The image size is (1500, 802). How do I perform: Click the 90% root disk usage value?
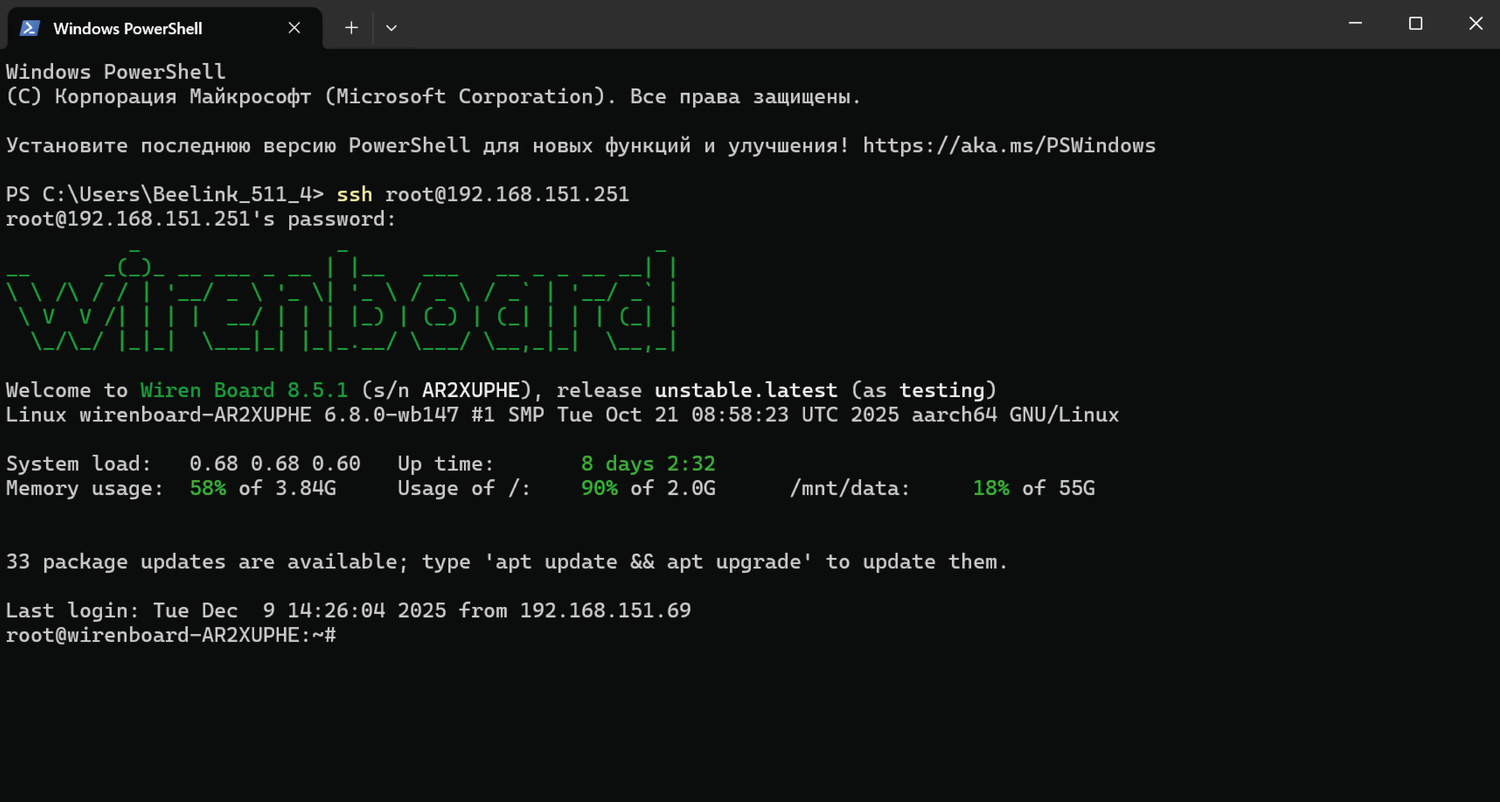[x=599, y=488]
